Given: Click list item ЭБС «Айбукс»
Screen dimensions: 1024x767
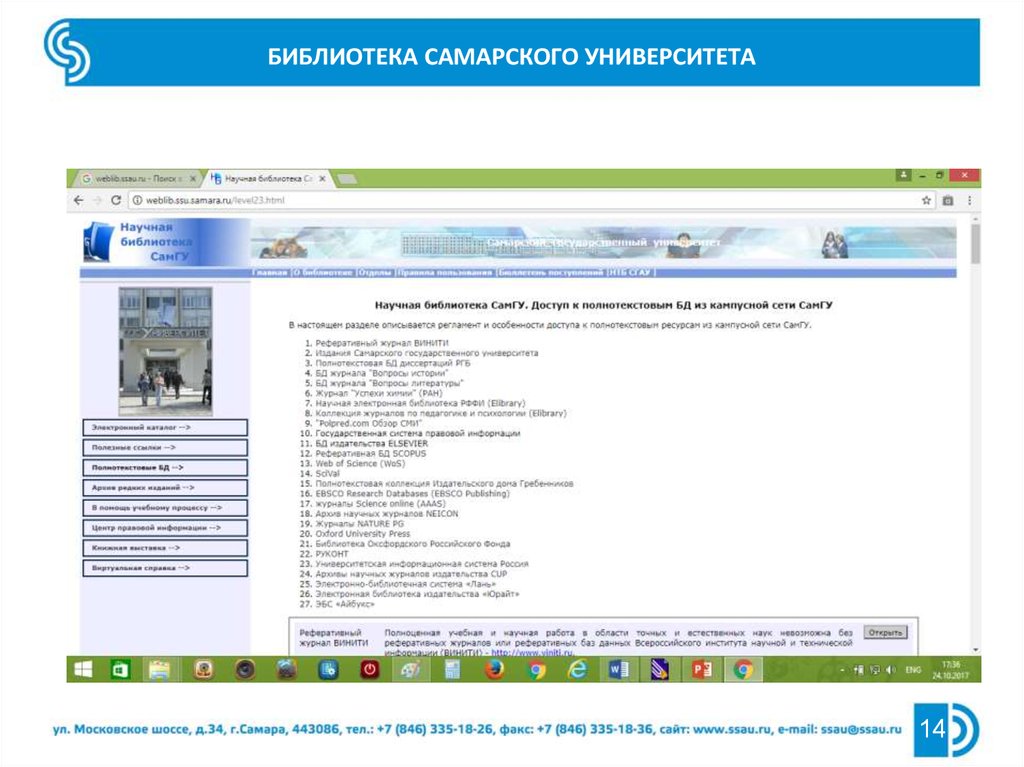Looking at the screenshot, I should pos(345,604).
